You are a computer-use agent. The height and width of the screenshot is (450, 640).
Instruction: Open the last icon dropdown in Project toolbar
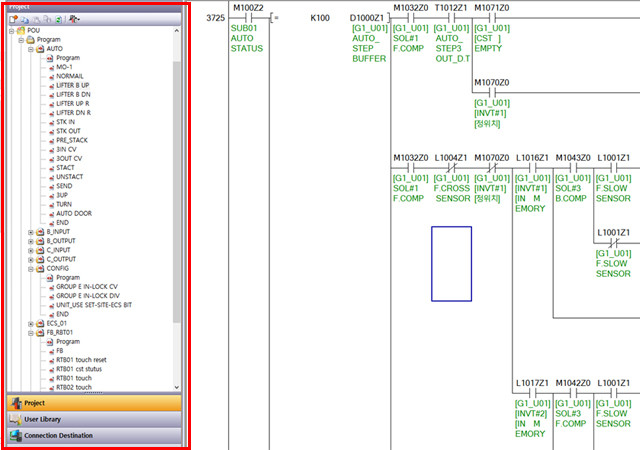click(x=75, y=19)
